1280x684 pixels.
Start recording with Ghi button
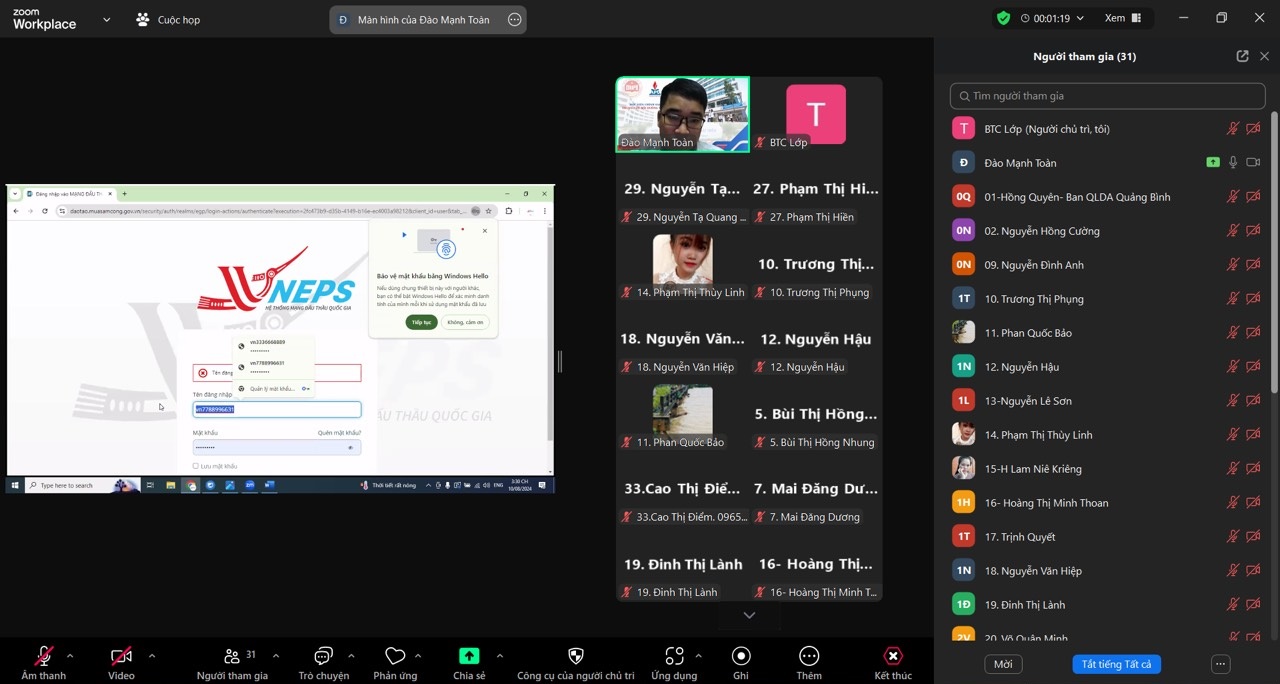pos(741,657)
